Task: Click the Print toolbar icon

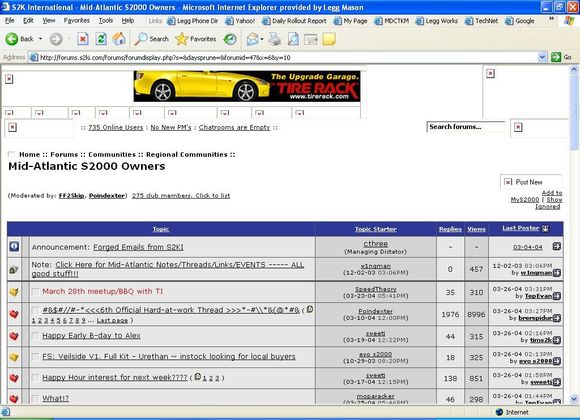Action: click(x=274, y=39)
